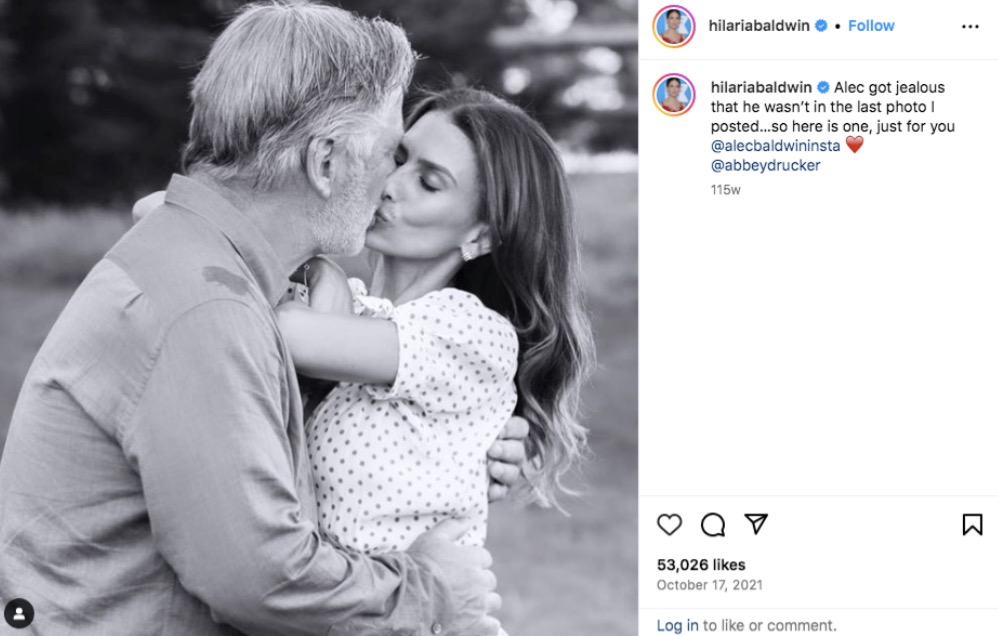998x636 pixels.
Task: Click the Log in link
Action: (x=677, y=625)
